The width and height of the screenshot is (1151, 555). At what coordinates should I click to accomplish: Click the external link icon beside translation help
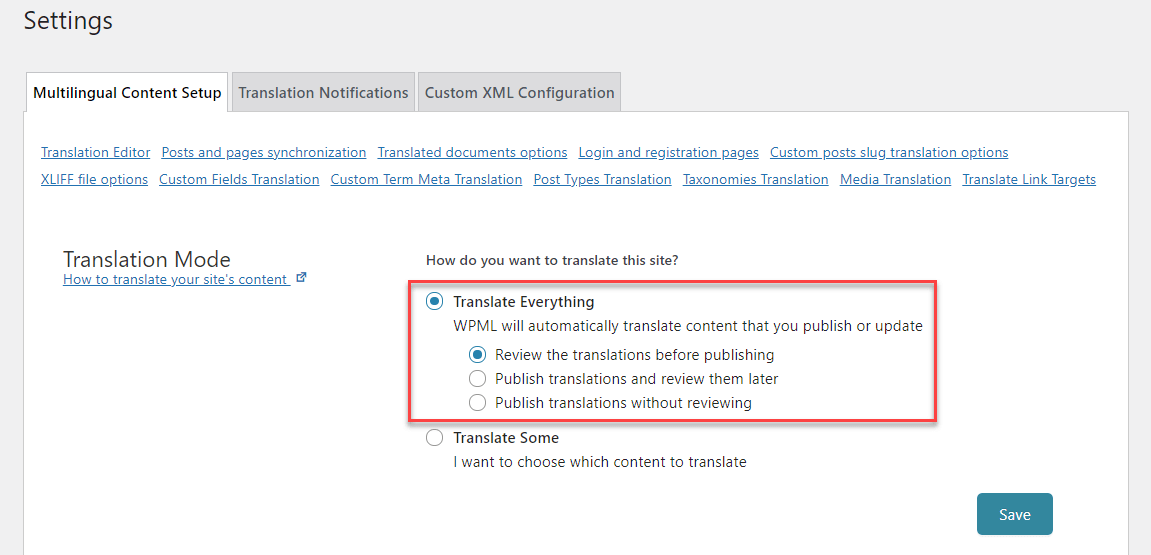301,279
